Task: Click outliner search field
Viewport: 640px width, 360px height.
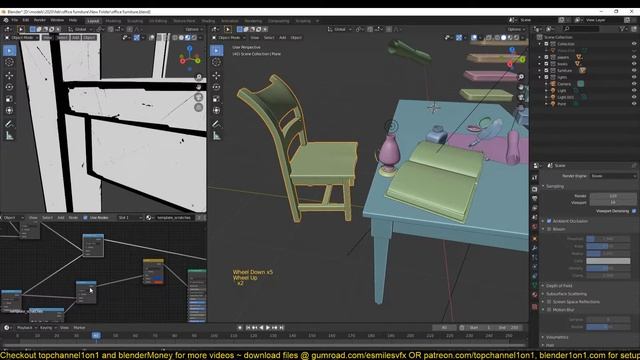Action: (x=582, y=29)
